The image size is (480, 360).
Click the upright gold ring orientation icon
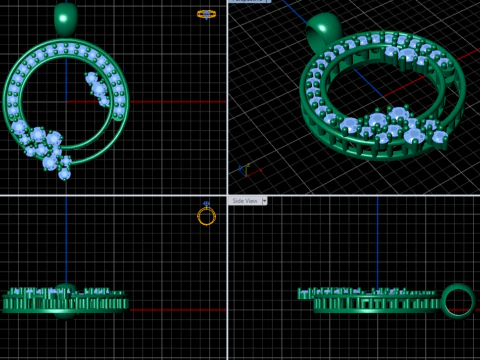coord(207,214)
